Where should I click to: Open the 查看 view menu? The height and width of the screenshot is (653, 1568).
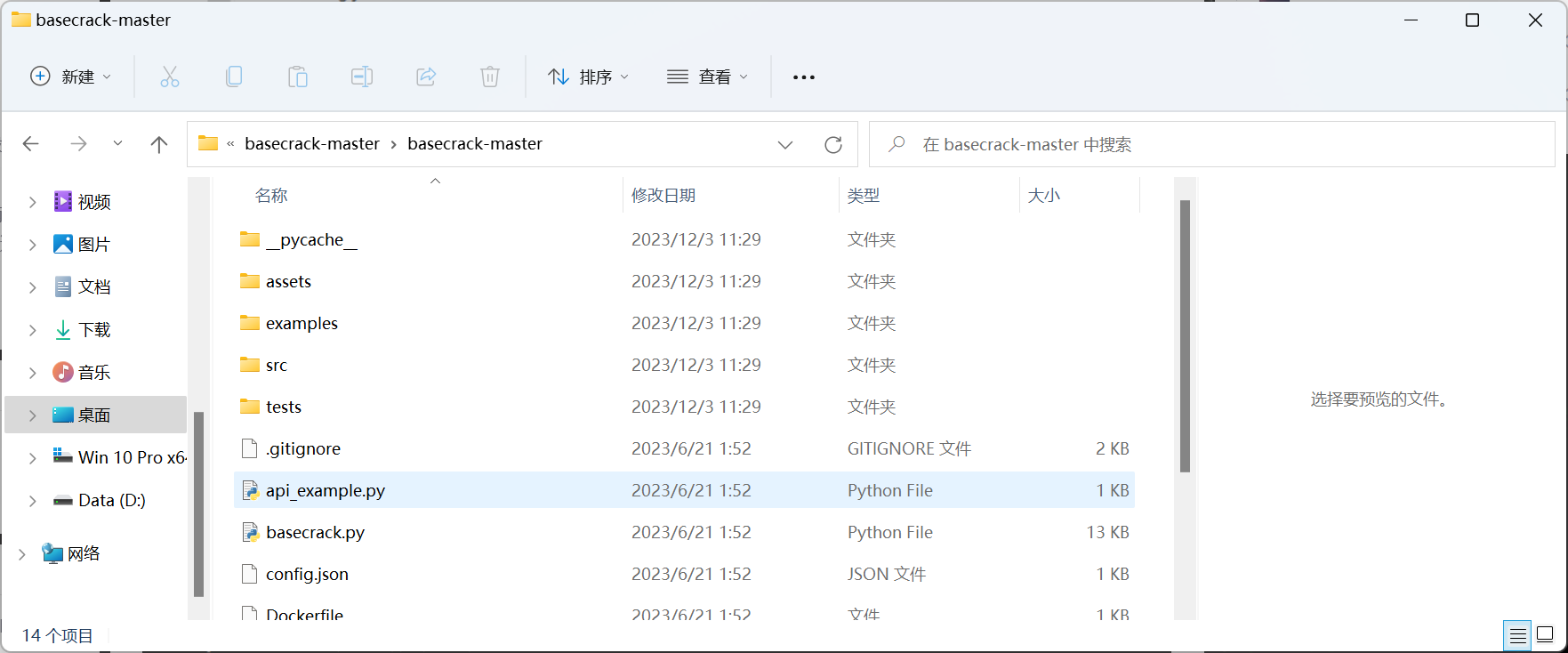tap(707, 77)
